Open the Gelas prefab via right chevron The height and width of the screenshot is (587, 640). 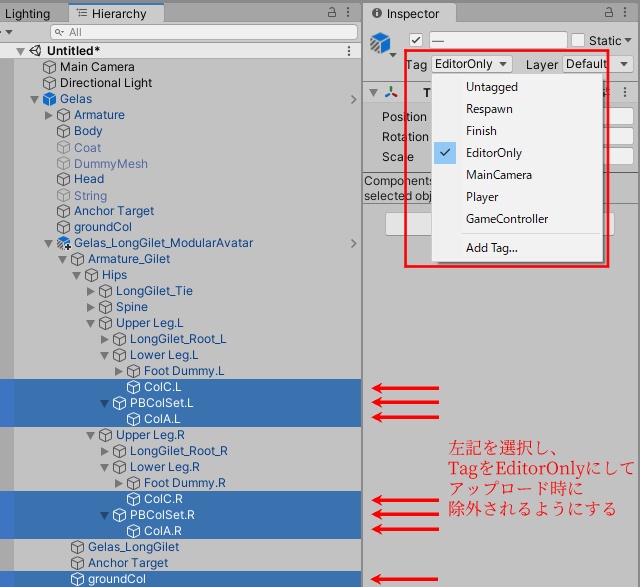(x=353, y=99)
